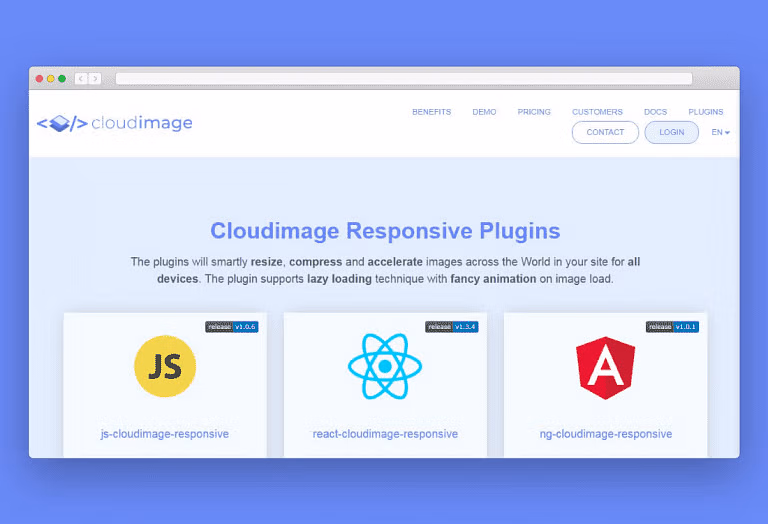
Task: Select Customers in the top navigation
Action: (597, 112)
